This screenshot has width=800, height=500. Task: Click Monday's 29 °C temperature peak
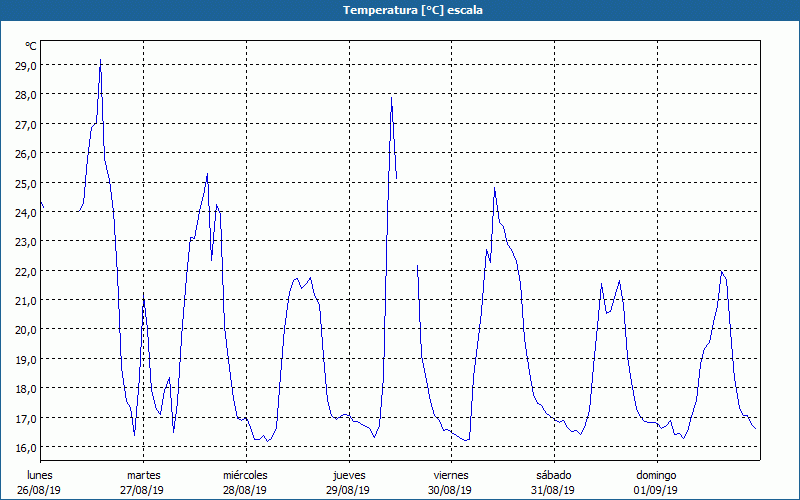pos(101,60)
